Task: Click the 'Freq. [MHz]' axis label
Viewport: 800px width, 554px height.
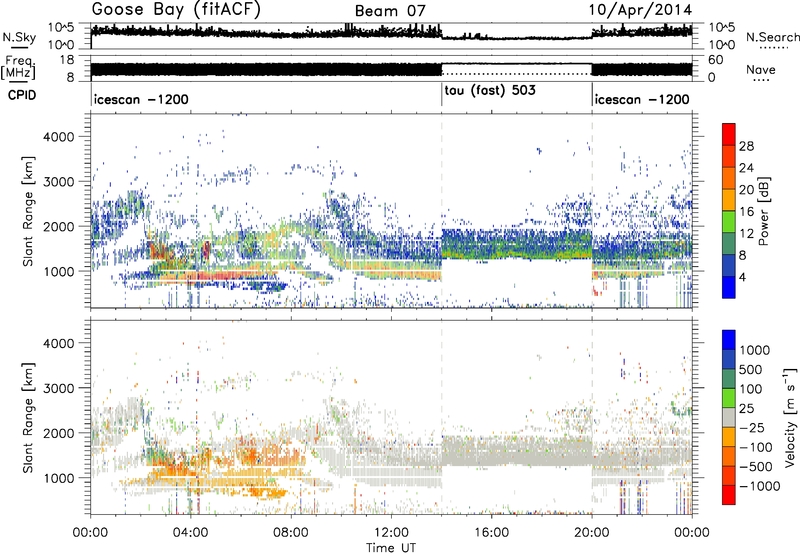Action: pos(18,68)
